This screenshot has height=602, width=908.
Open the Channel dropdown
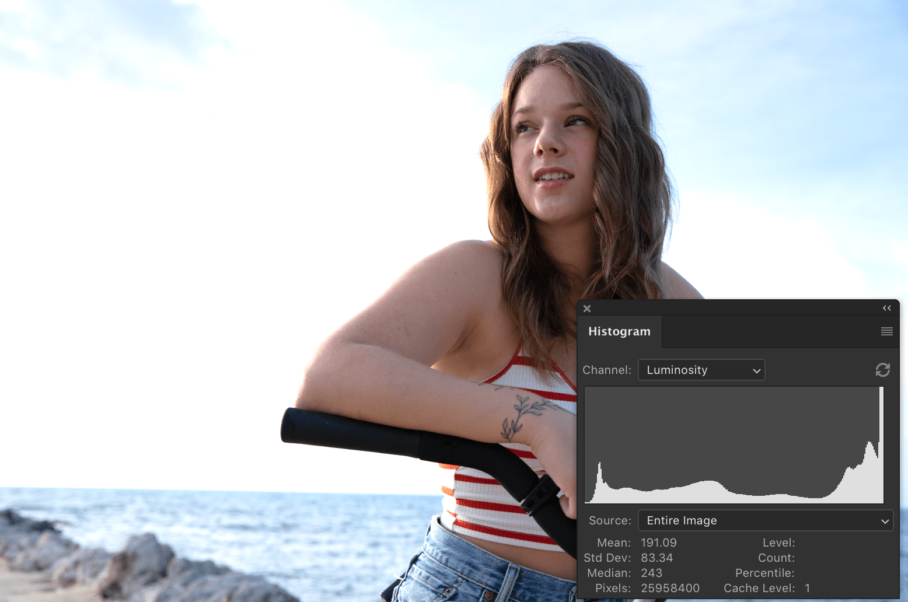(701, 369)
